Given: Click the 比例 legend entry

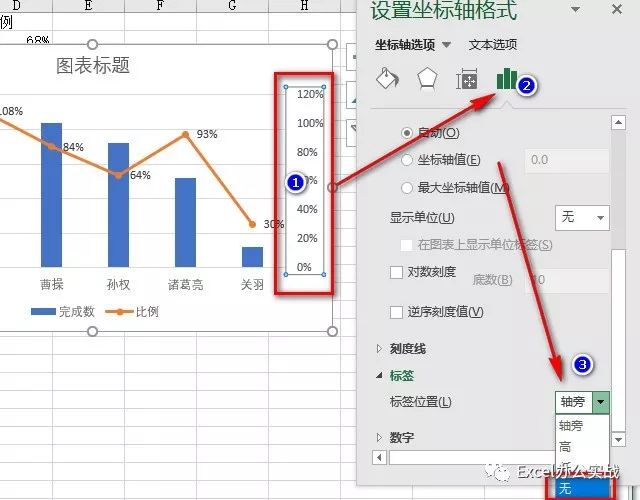Looking at the screenshot, I should tap(132, 312).
